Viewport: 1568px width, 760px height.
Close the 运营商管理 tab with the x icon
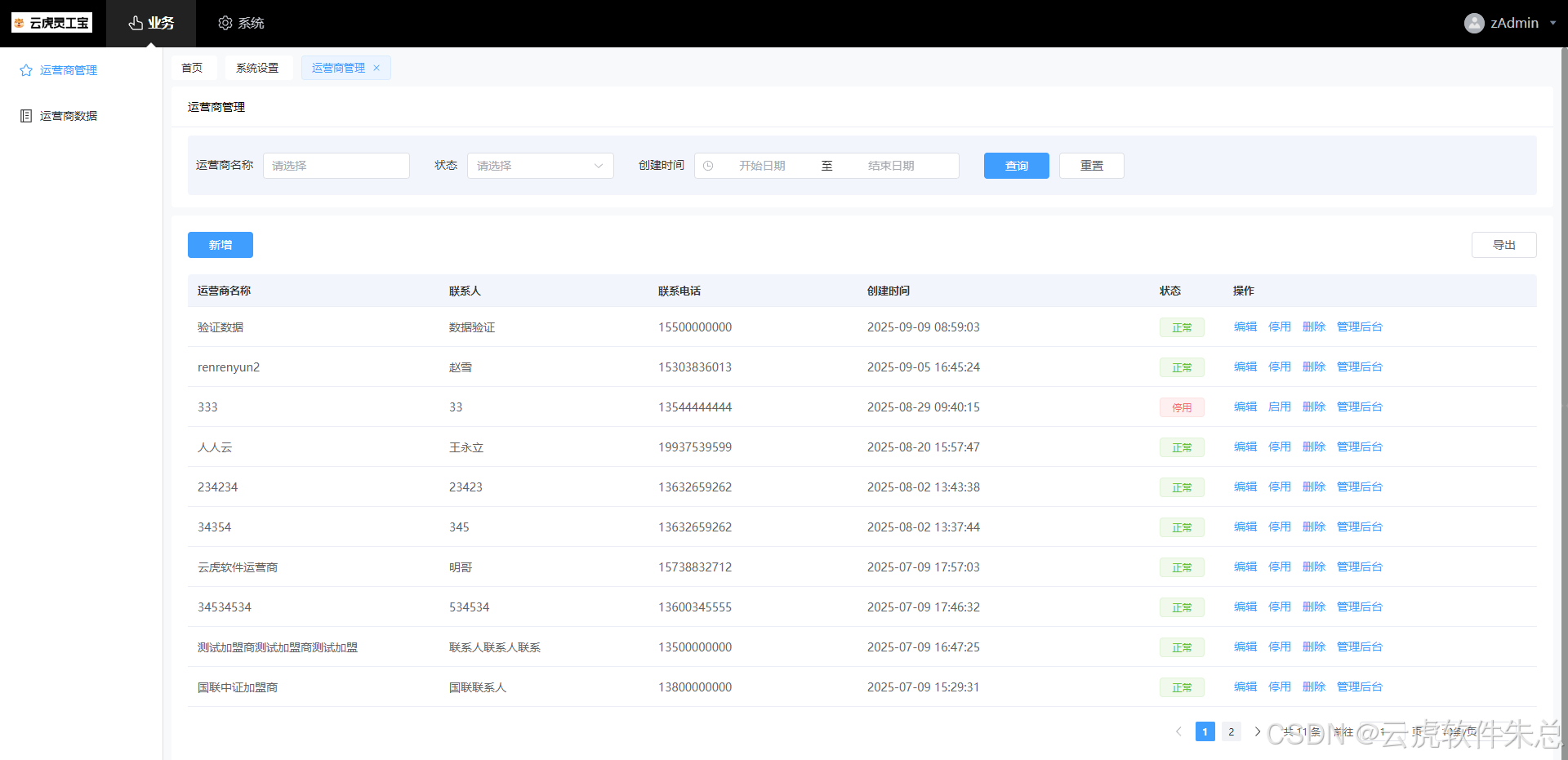tap(376, 68)
